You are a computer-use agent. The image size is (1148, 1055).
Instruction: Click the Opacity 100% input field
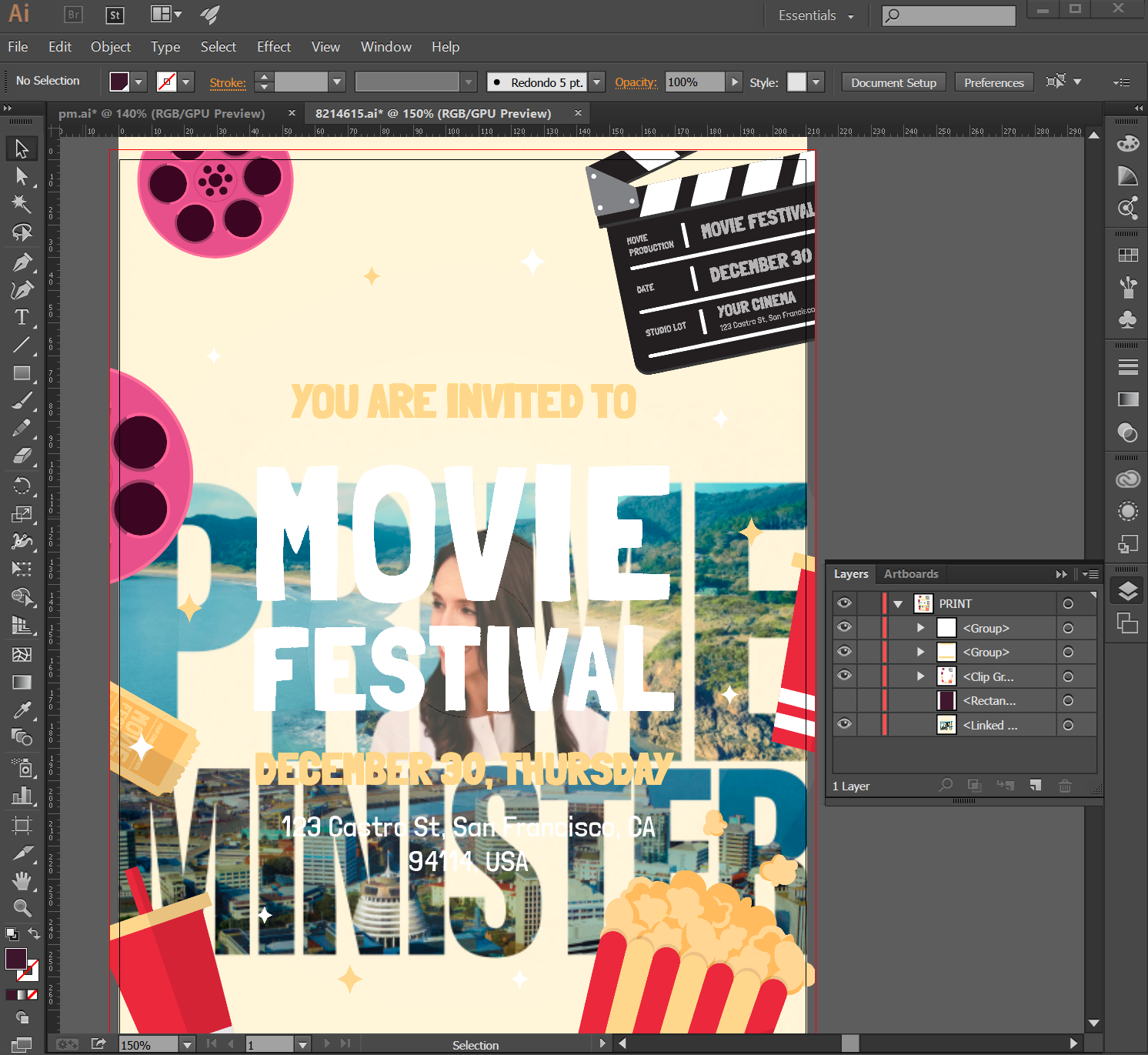(695, 82)
